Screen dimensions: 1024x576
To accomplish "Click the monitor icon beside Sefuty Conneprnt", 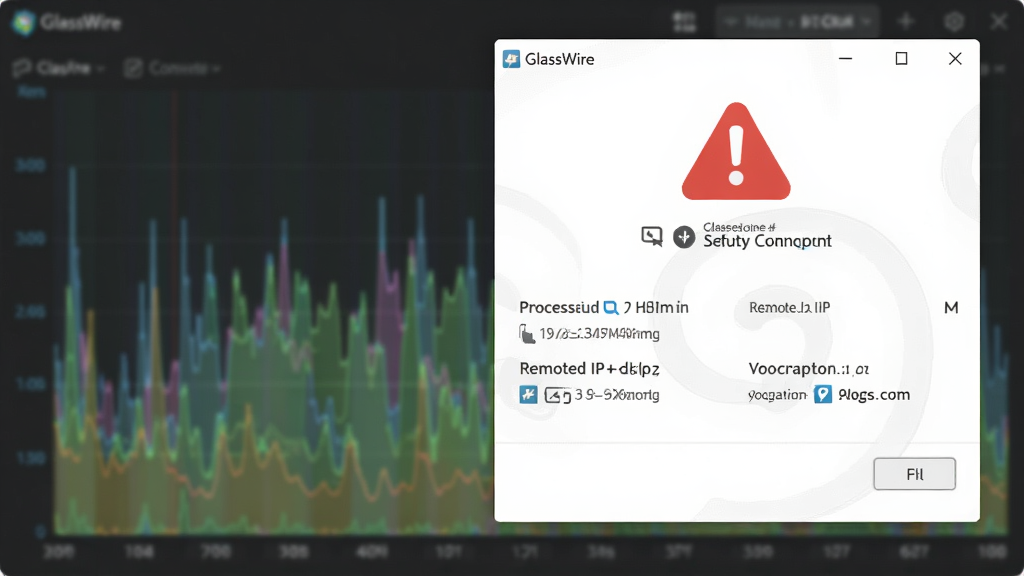I will point(652,236).
